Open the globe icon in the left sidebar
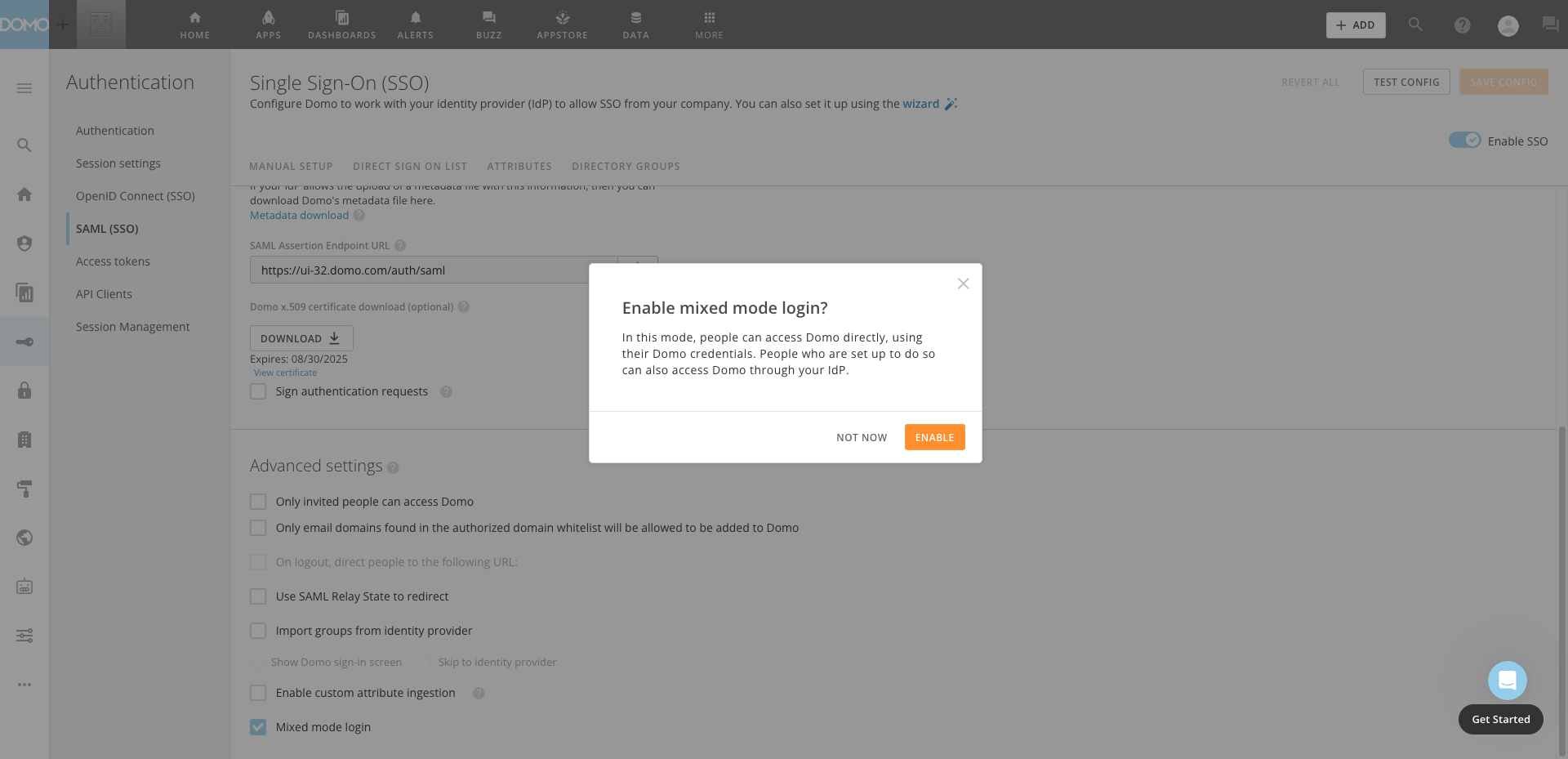 (24, 538)
